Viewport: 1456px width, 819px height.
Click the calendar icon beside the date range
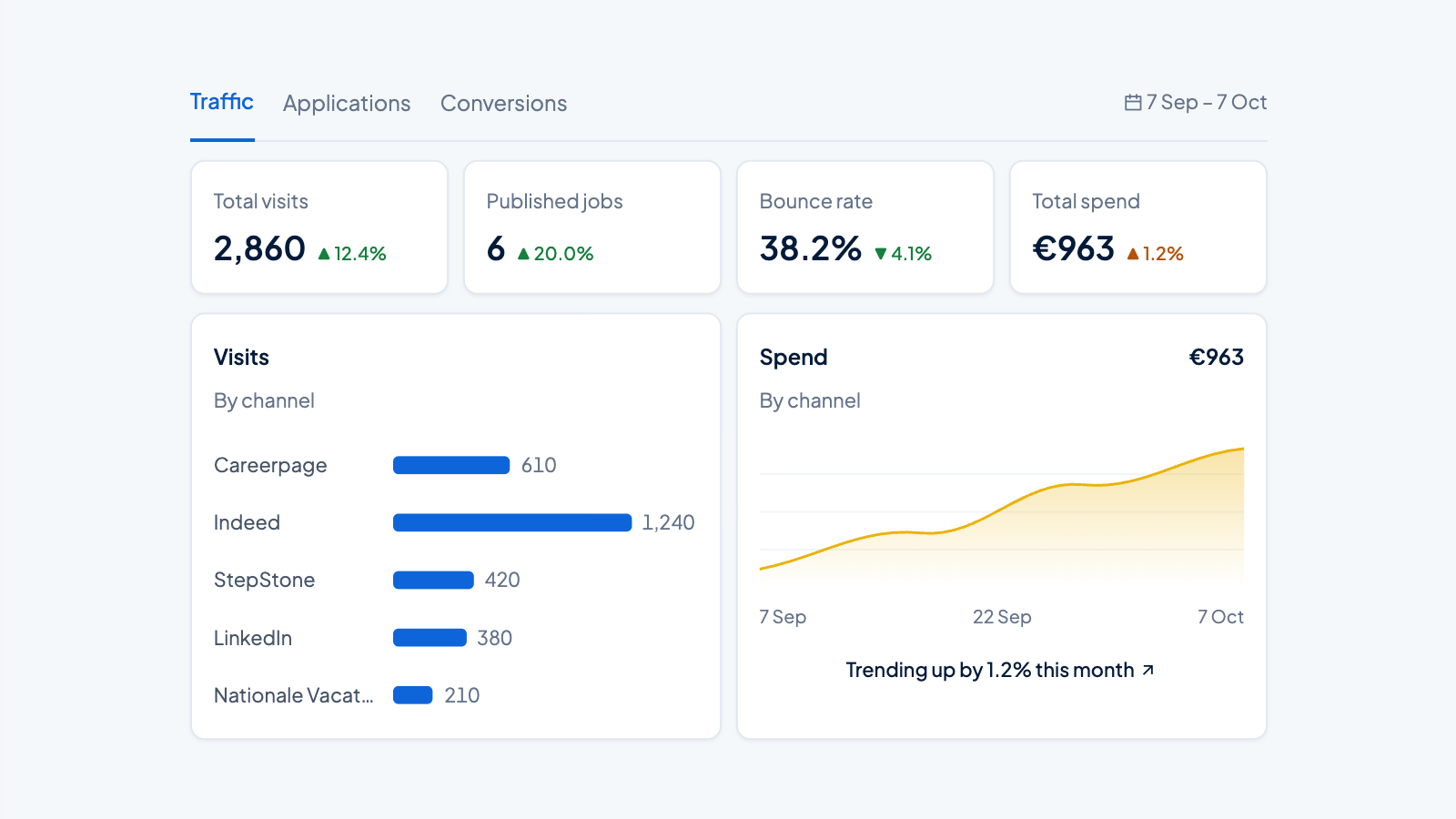pyautogui.click(x=1133, y=102)
